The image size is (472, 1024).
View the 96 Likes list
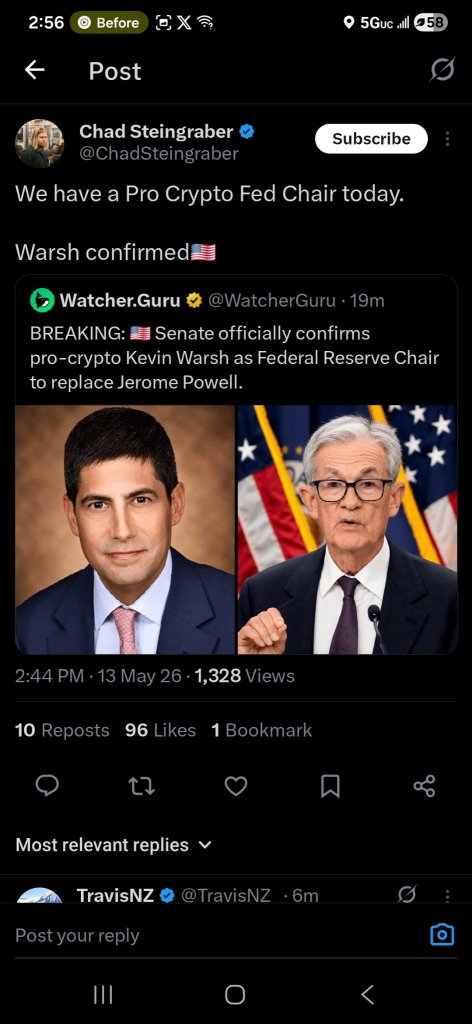(161, 730)
